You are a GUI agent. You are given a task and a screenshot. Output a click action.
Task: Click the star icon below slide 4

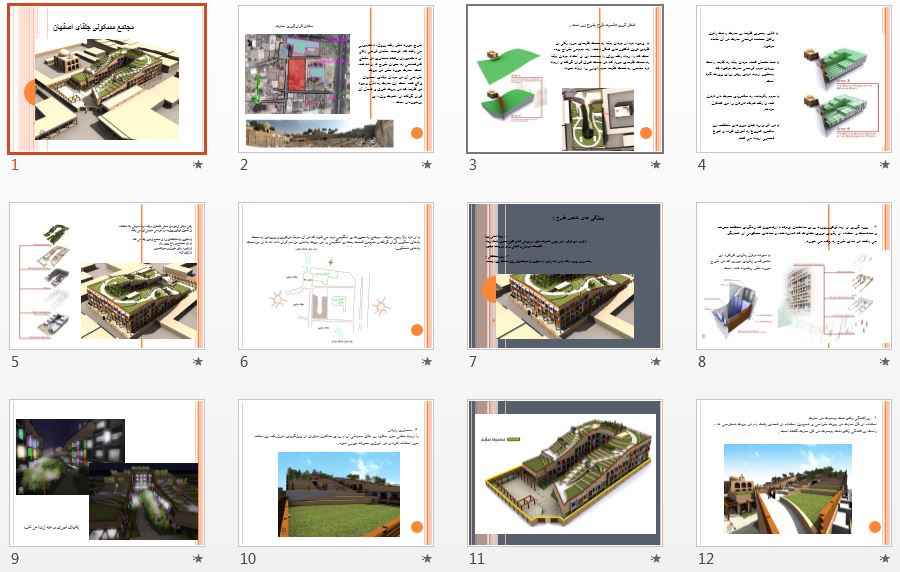[x=885, y=164]
